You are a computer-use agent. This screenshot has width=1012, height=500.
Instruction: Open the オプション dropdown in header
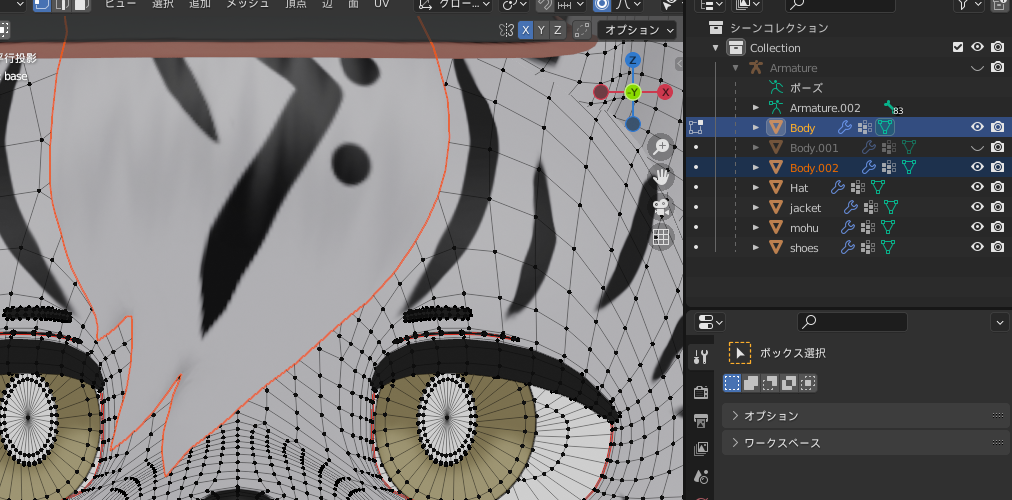click(638, 30)
